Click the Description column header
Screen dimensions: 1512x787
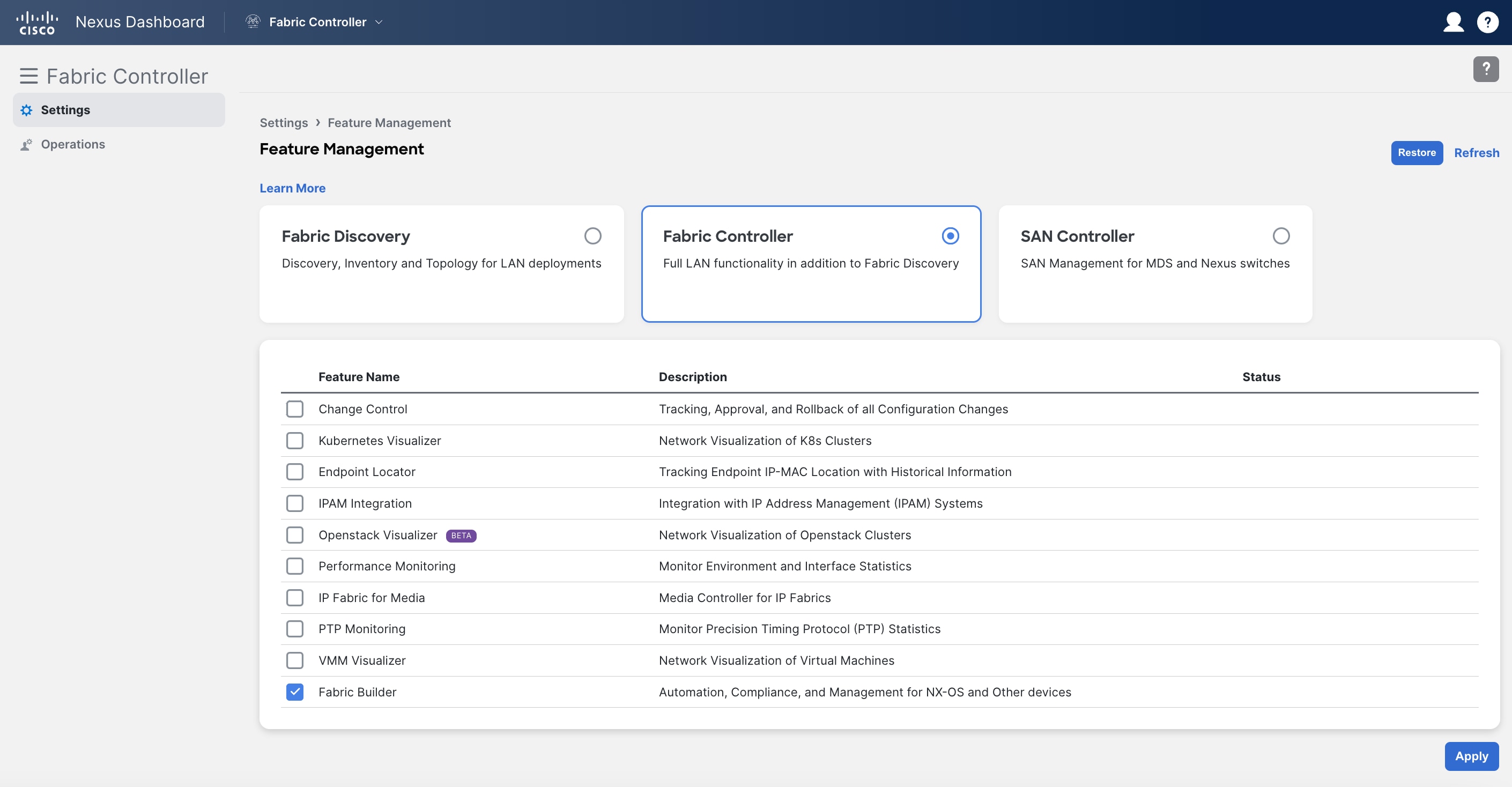(693, 377)
